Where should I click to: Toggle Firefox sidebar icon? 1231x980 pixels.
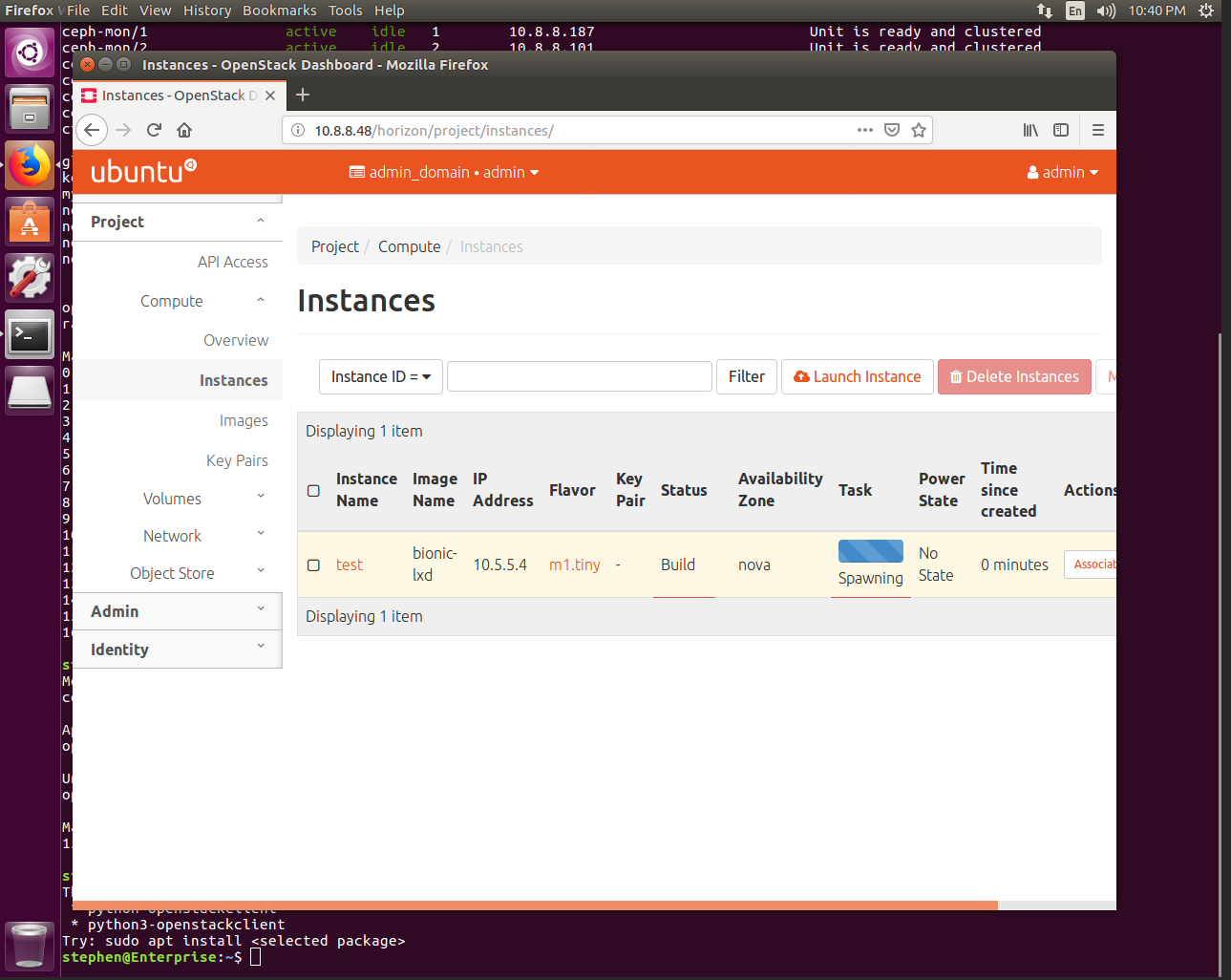[x=1061, y=130]
